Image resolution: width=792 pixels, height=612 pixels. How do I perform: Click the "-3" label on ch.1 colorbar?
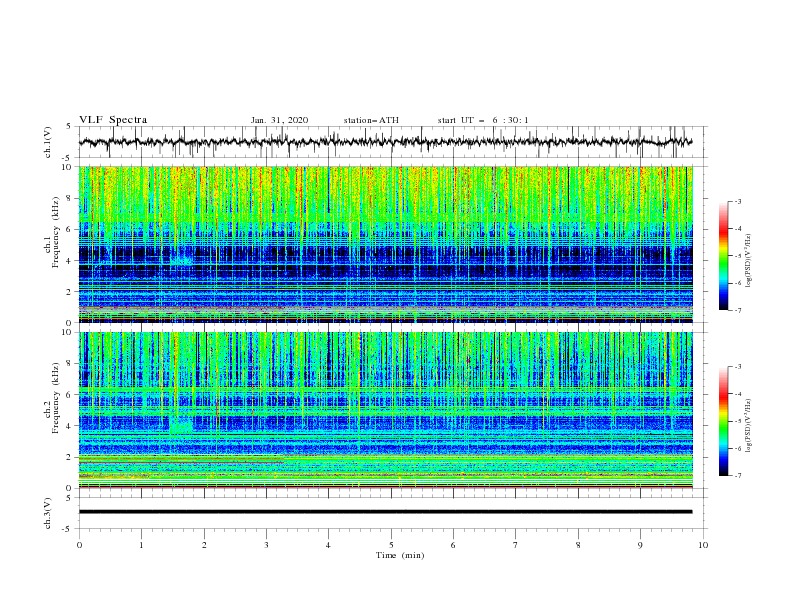[737, 201]
